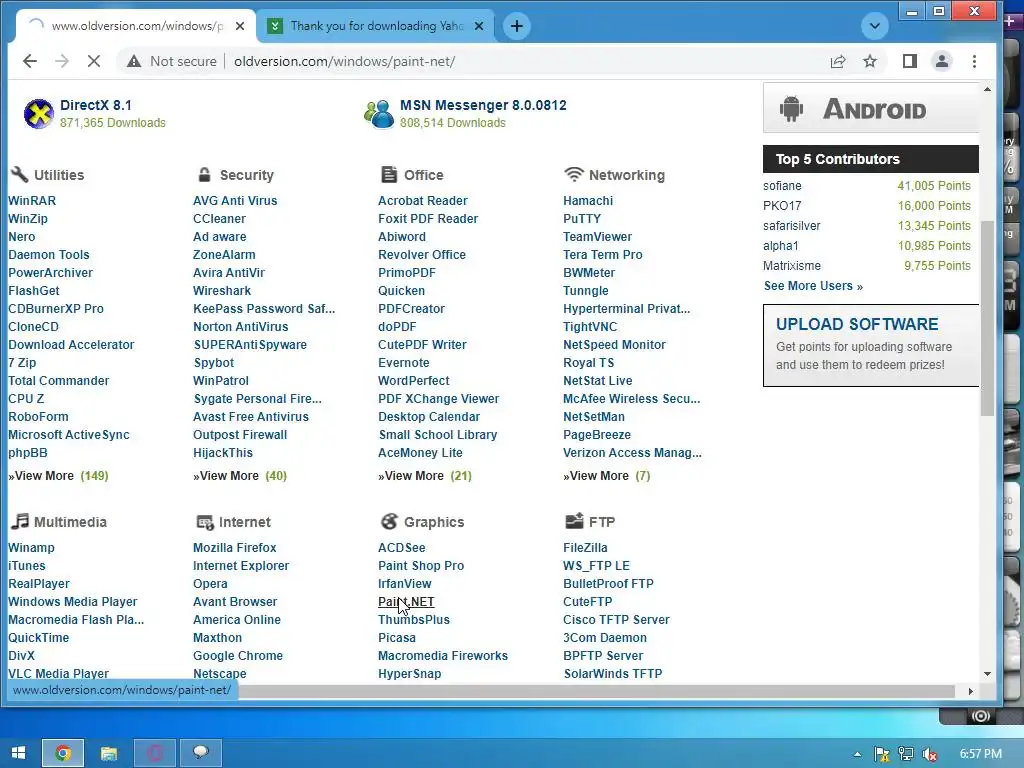
Task: Go back to the previous page
Action: pyautogui.click(x=30, y=61)
